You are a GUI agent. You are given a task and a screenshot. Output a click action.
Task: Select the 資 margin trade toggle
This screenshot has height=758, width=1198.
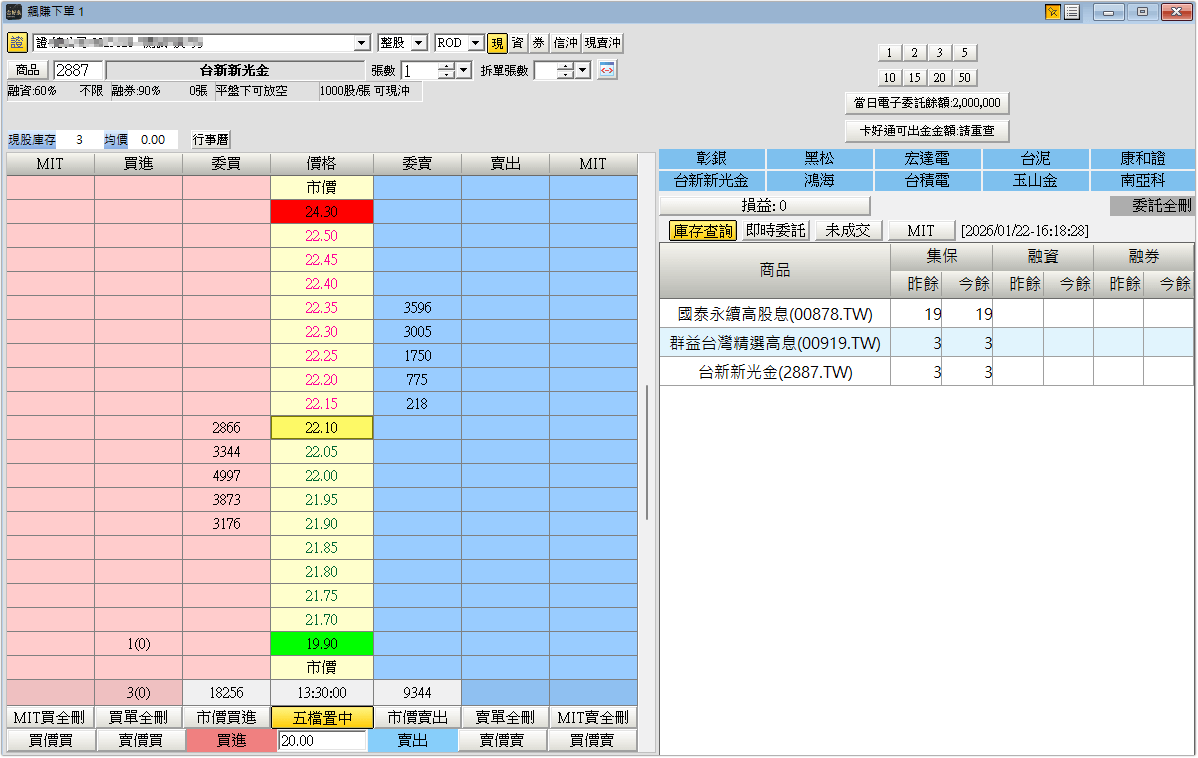click(x=517, y=44)
